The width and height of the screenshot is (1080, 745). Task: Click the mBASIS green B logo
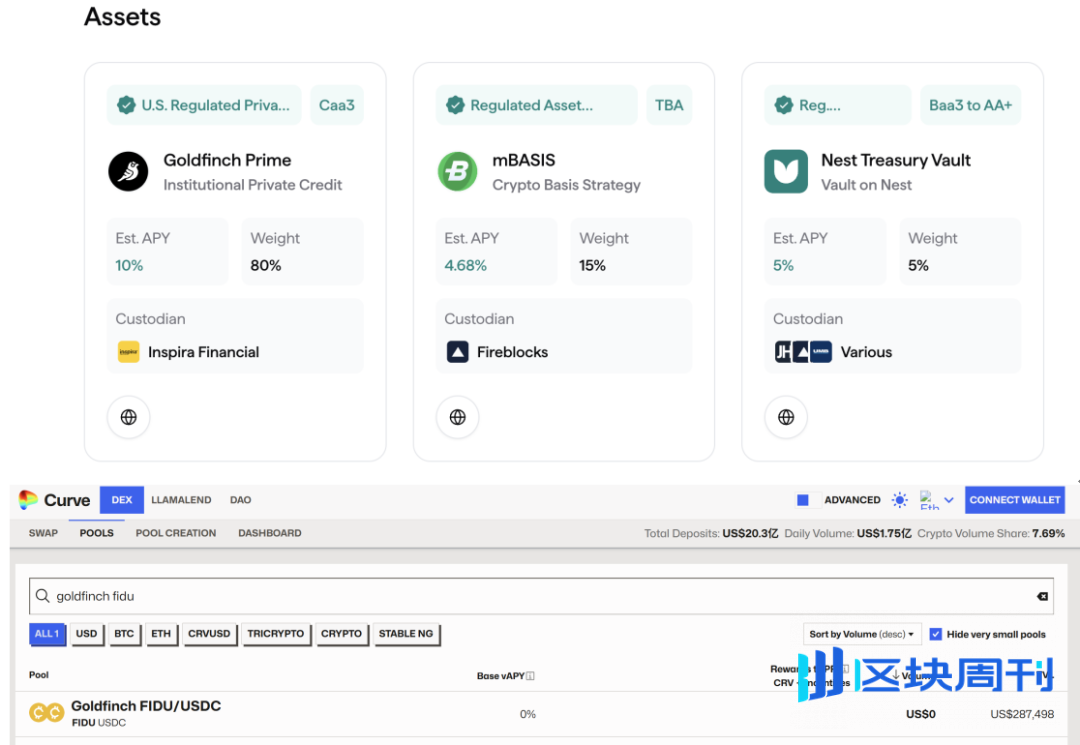coord(457,171)
